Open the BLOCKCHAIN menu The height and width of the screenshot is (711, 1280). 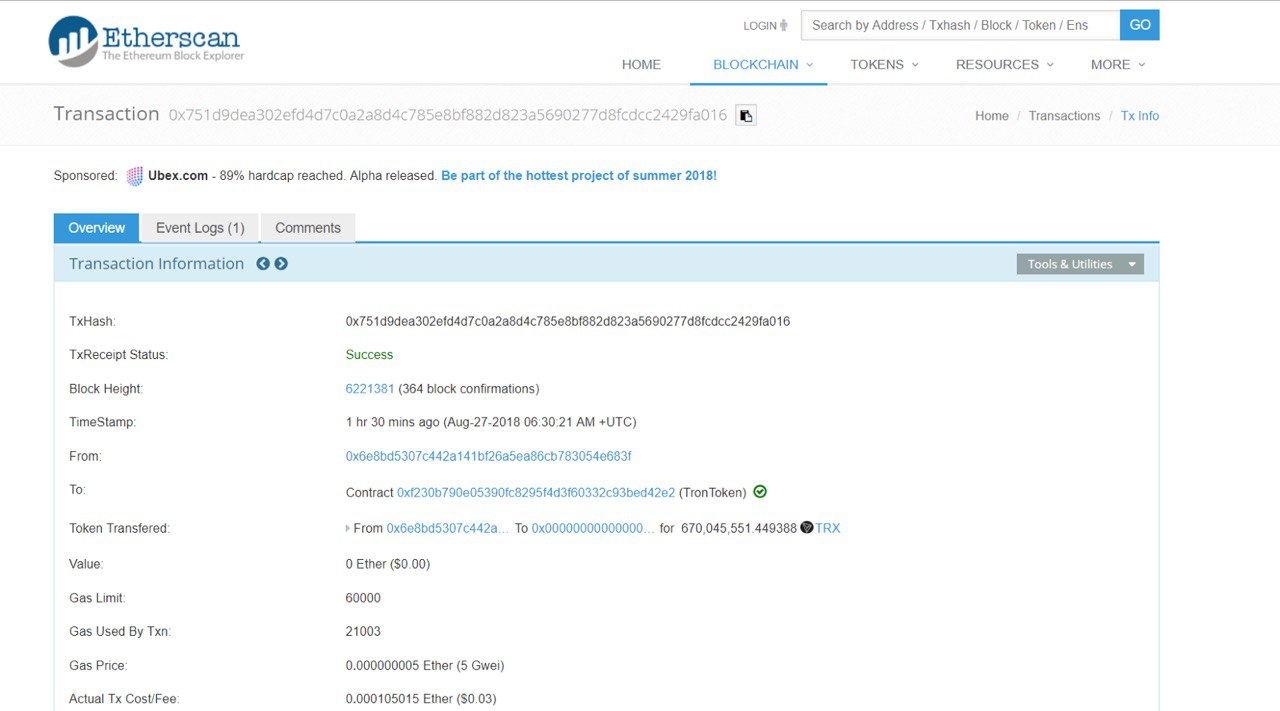point(763,64)
